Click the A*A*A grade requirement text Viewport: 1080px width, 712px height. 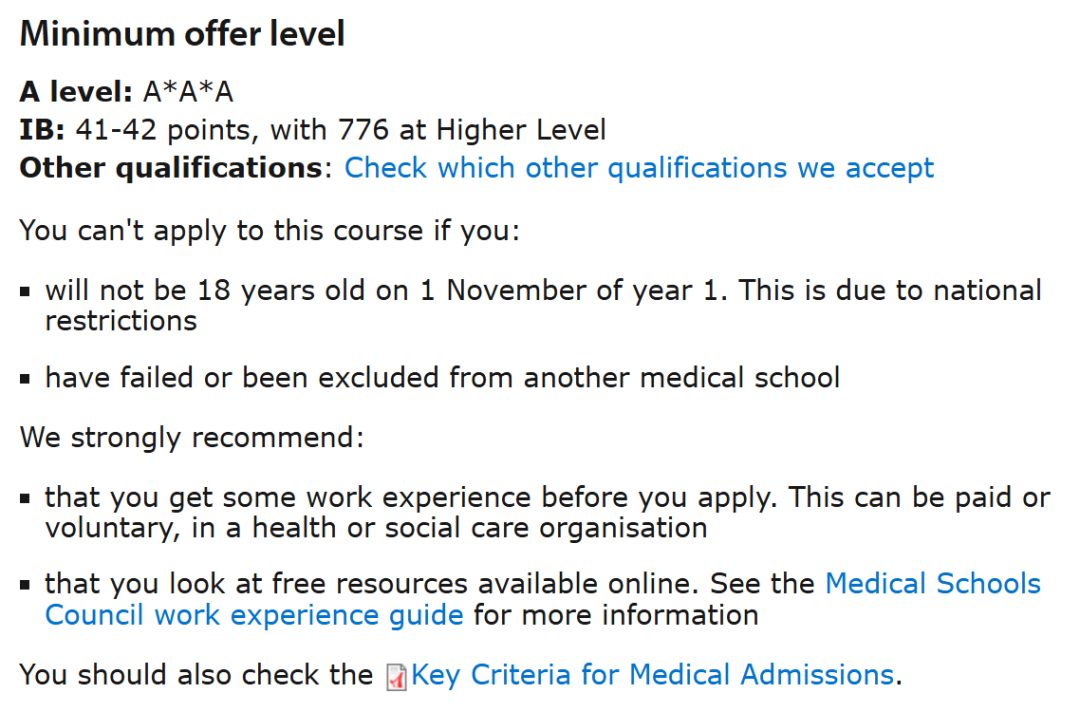tap(188, 92)
